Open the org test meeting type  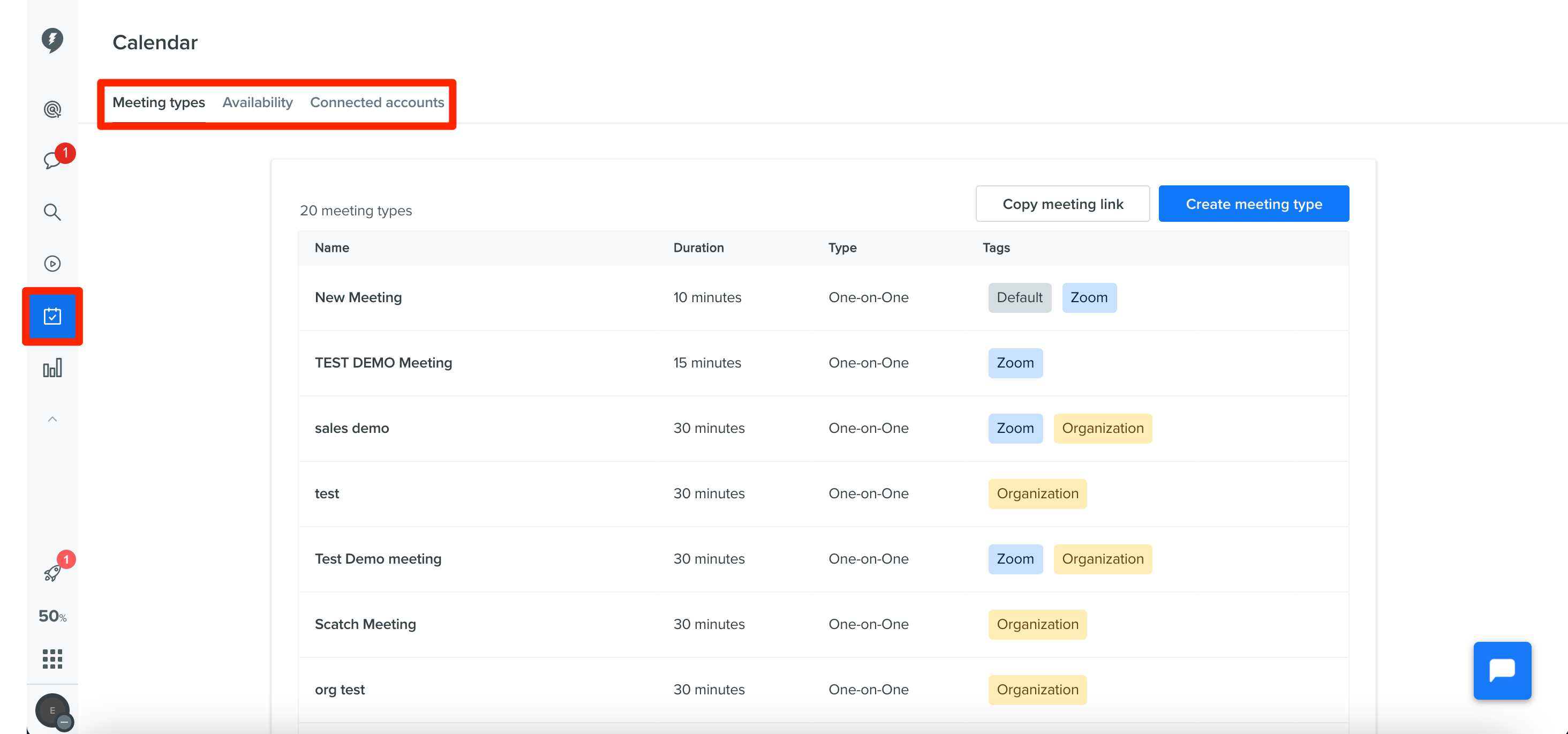tap(823, 690)
